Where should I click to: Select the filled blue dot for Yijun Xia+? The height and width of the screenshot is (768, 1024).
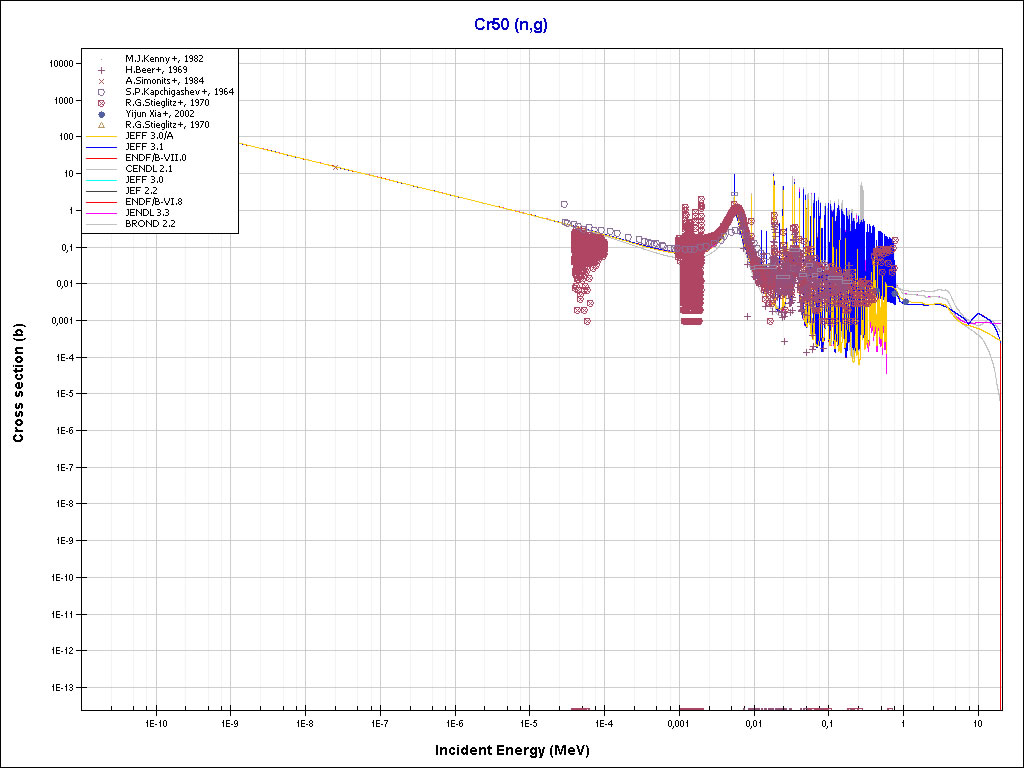[x=101, y=114]
